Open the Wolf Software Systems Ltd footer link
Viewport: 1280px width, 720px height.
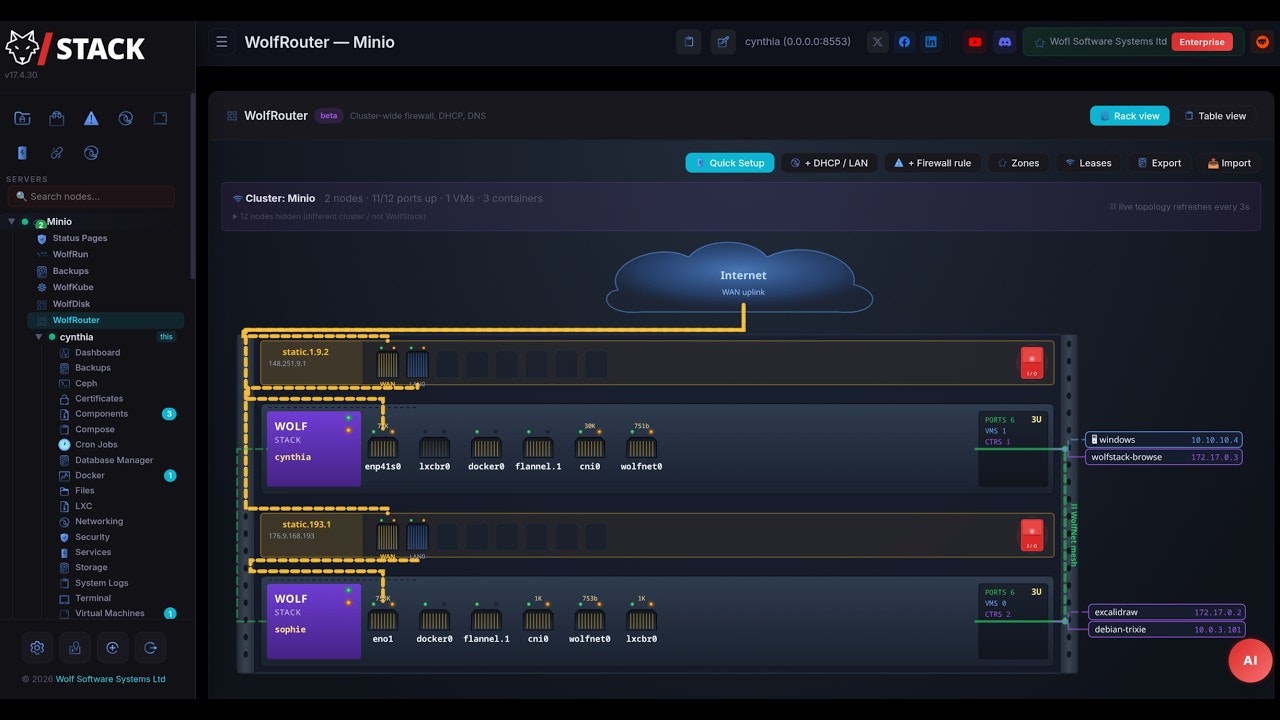coord(111,679)
